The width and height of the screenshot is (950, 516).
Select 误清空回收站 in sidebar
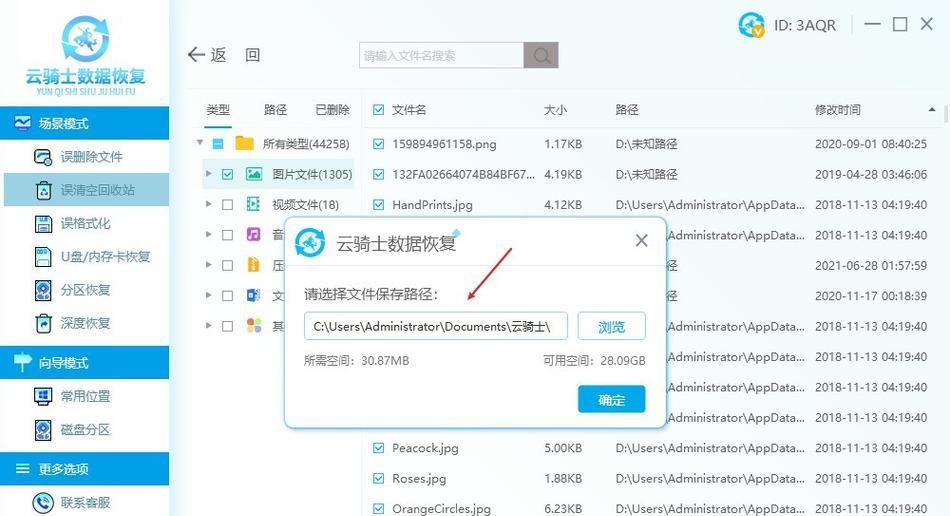(86, 190)
